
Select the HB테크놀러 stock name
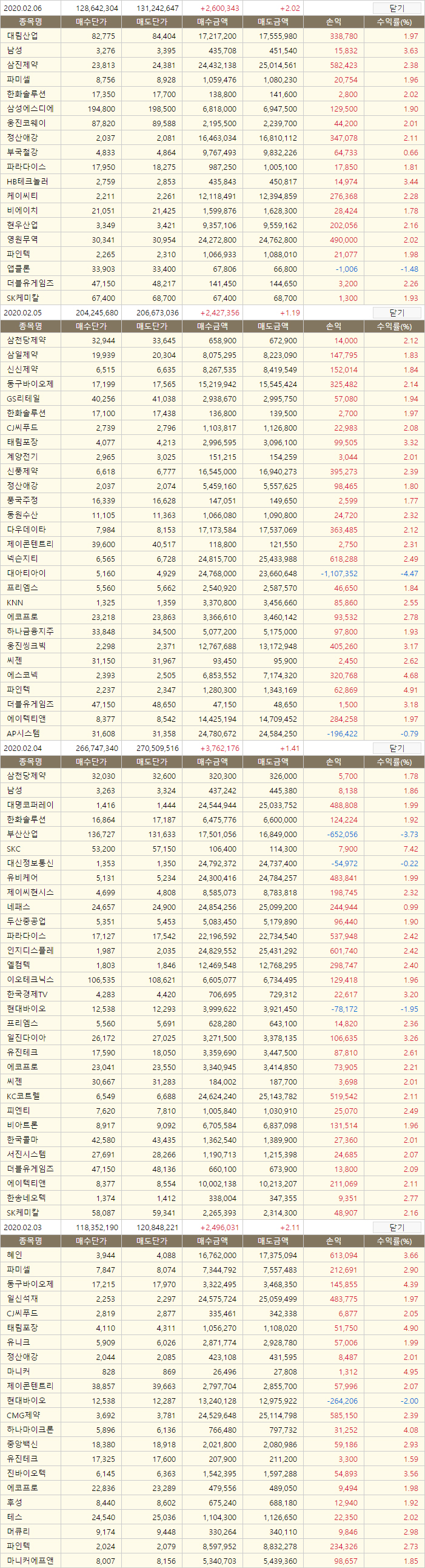(x=27, y=181)
